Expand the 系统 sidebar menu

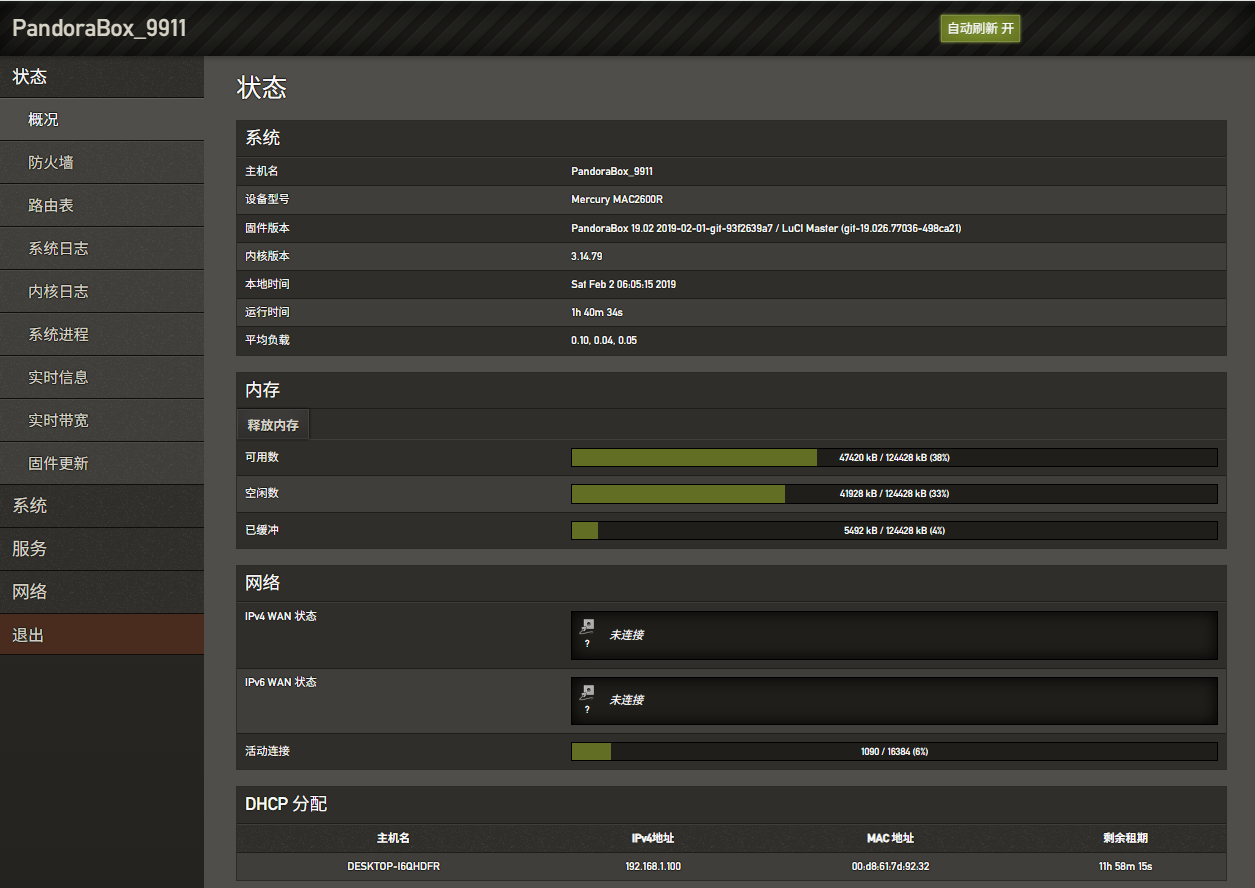click(x=102, y=506)
